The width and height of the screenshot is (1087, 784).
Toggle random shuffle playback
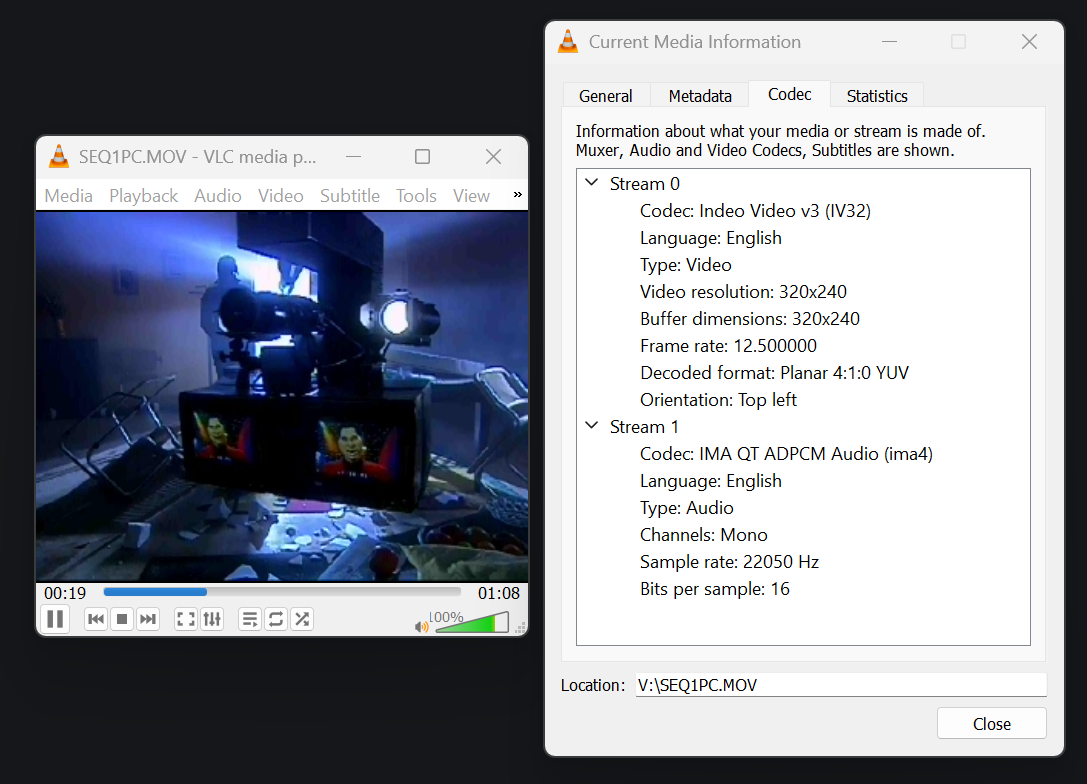pos(302,620)
